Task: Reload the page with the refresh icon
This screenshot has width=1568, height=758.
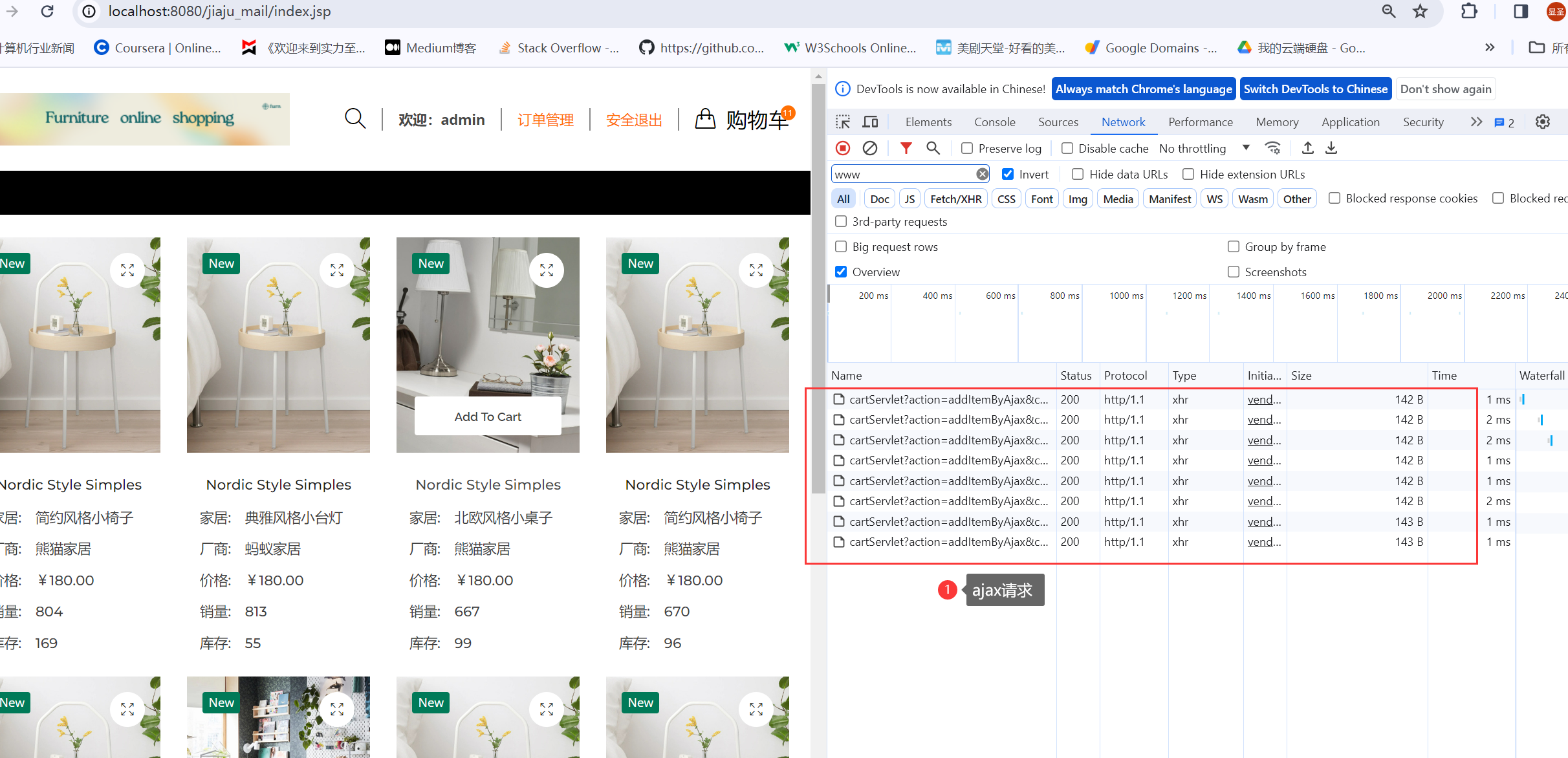Action: (x=47, y=11)
